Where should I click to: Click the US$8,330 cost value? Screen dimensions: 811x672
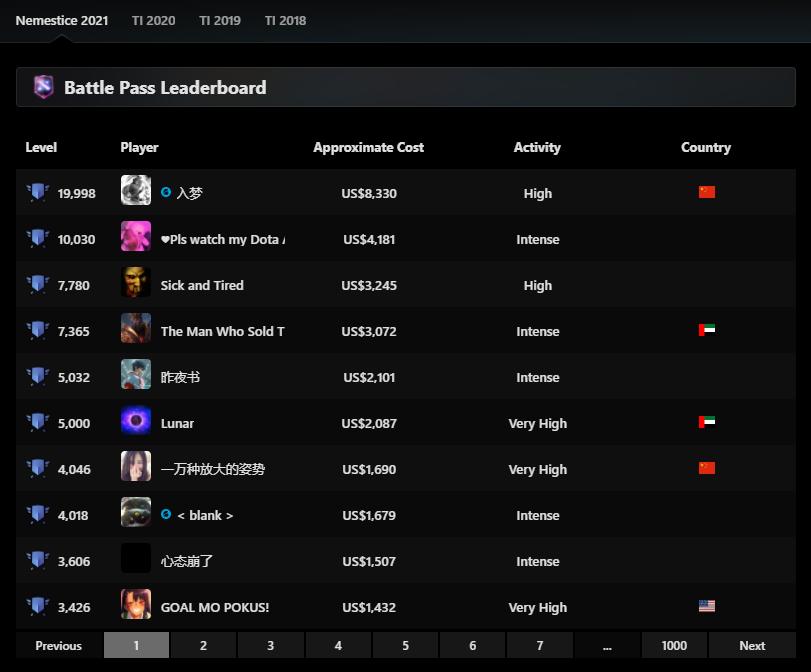(369, 193)
